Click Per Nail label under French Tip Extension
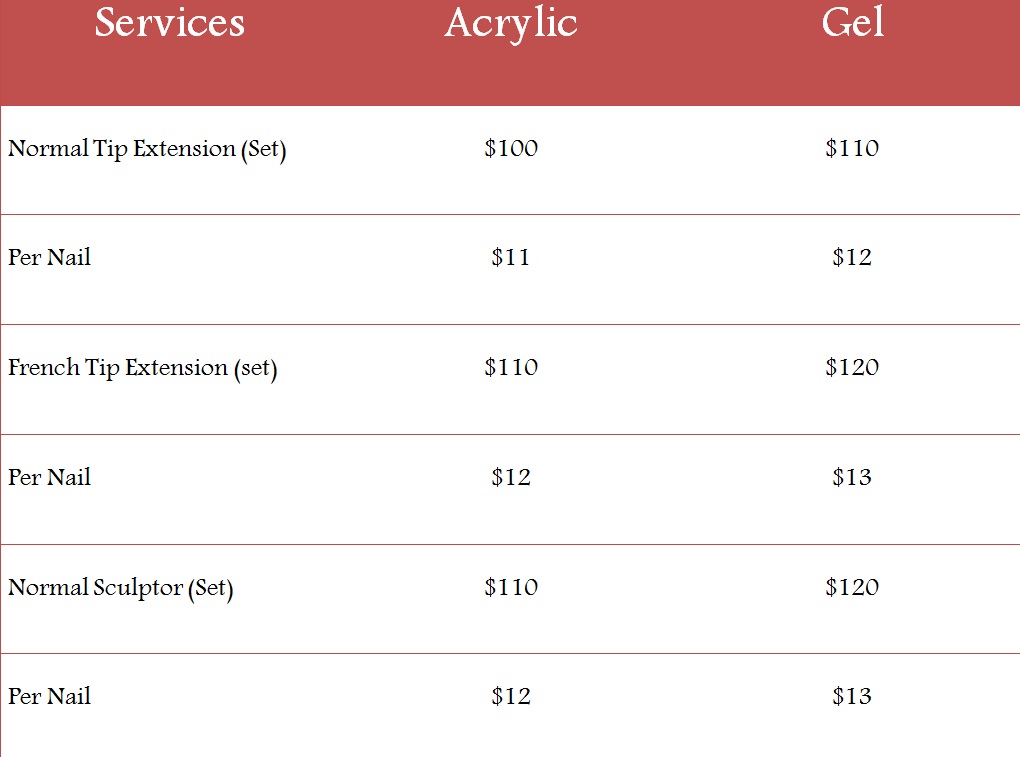 (50, 478)
